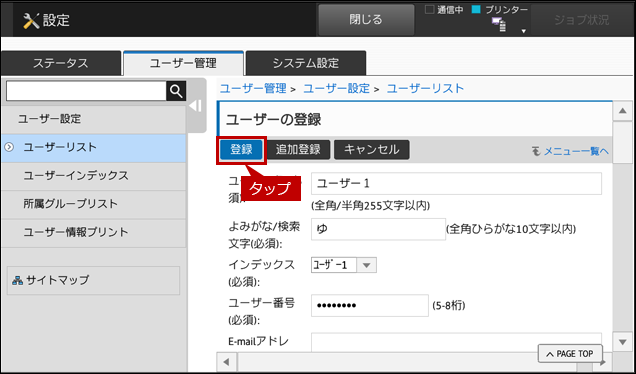Click the ユーザー設定 breadcrumb link

[337, 88]
